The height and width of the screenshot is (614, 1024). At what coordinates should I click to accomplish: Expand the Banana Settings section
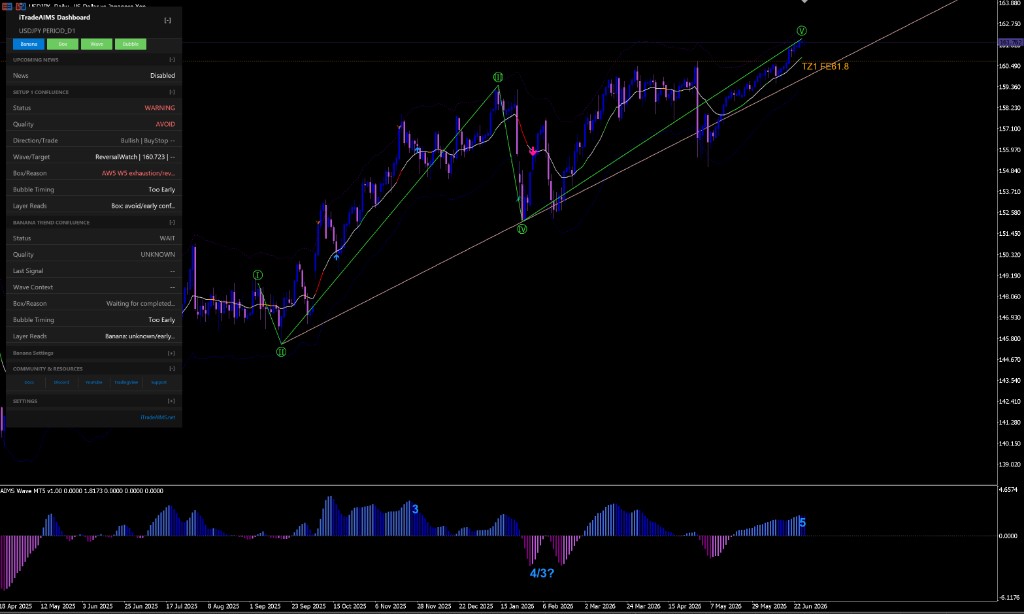tap(171, 353)
